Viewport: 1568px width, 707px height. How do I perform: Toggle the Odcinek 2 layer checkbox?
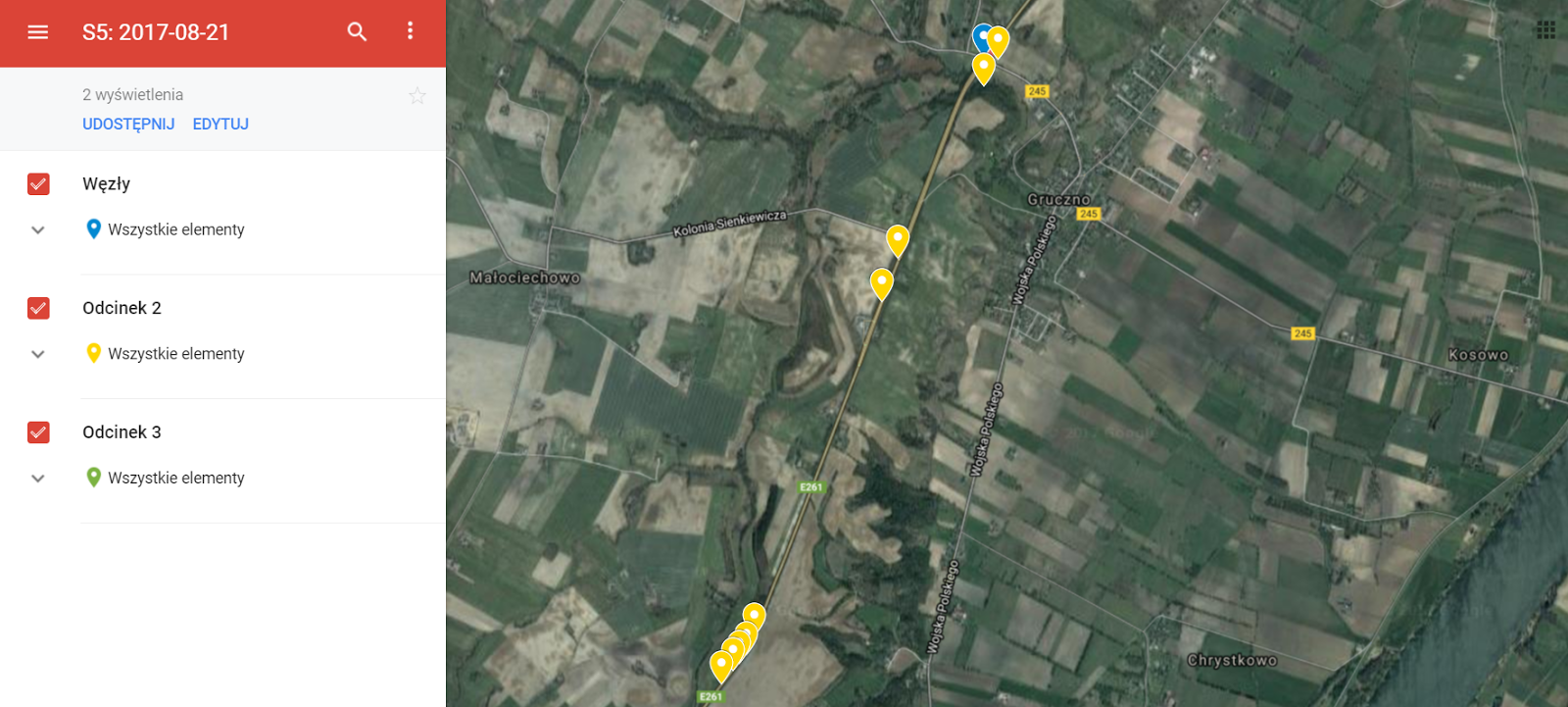(38, 308)
